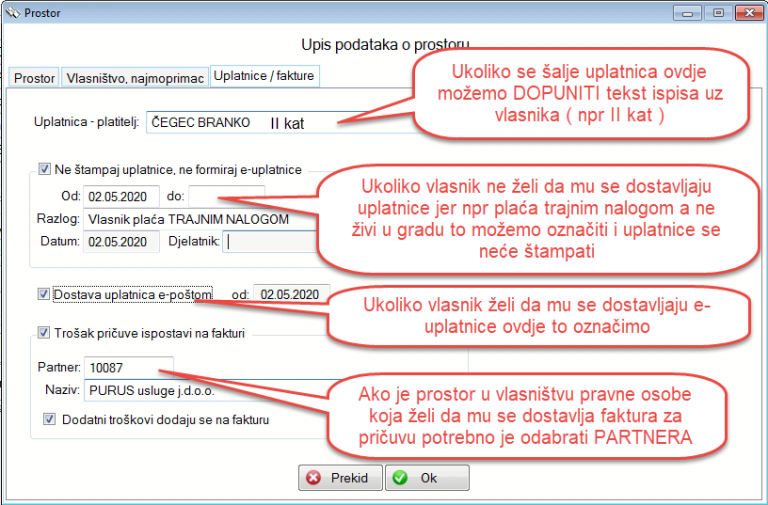The height and width of the screenshot is (505, 768).
Task: Confirm with the Ok button
Action: 427,478
